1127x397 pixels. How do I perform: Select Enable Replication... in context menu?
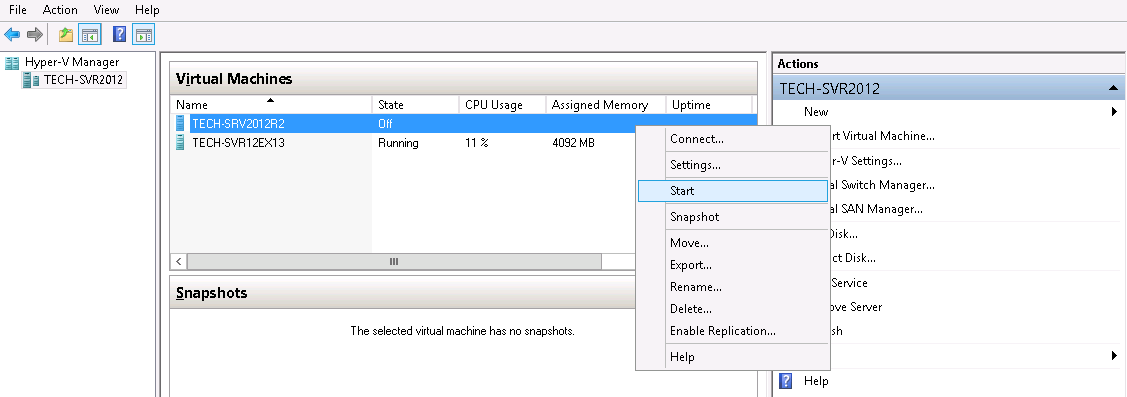coord(732,331)
